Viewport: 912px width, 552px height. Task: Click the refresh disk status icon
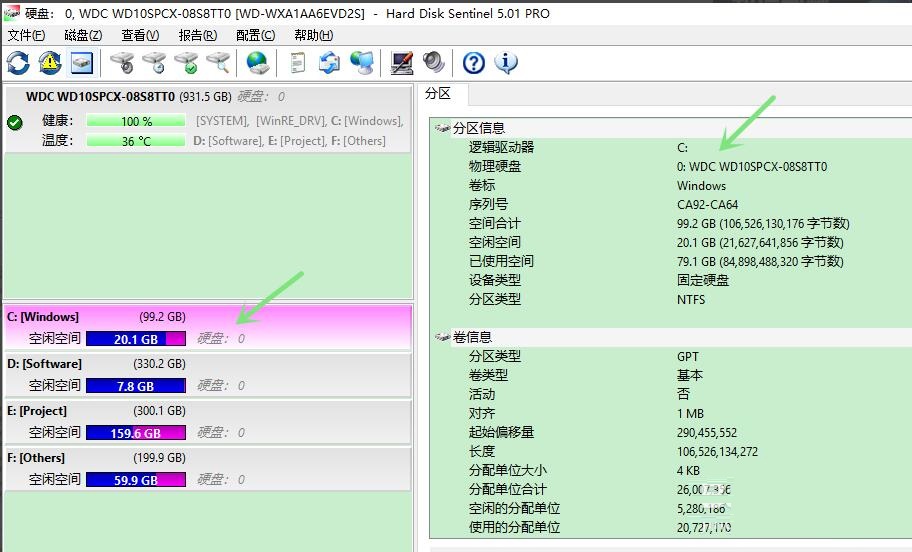tap(18, 63)
